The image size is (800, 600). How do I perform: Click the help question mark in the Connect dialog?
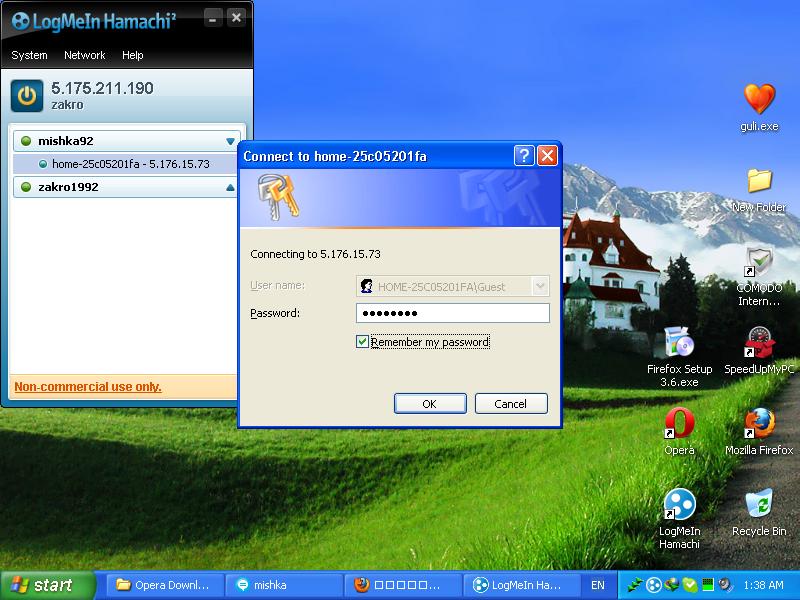pos(524,156)
